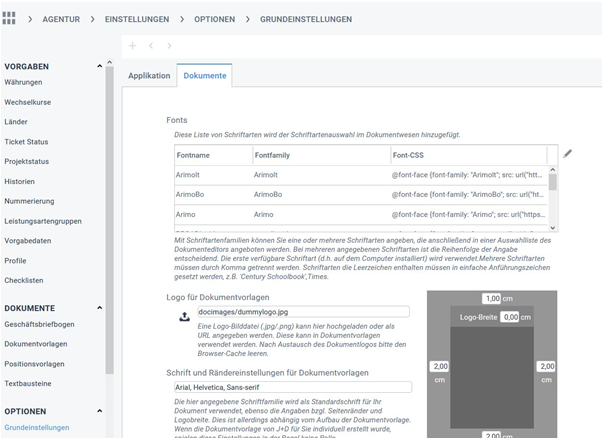Open Währungen in the sidebar
The width and height of the screenshot is (602, 438).
coord(23,81)
